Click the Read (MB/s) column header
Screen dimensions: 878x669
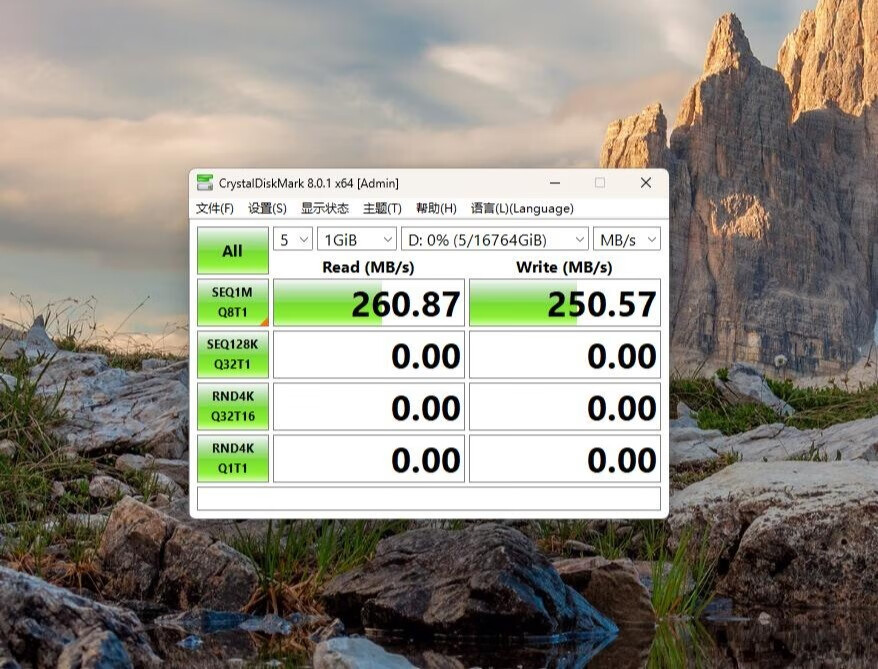coord(368,267)
